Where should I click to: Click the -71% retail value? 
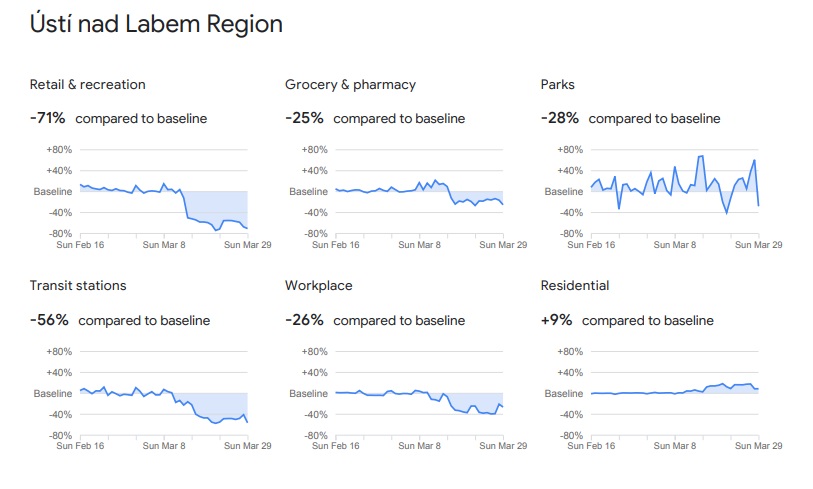pos(48,119)
